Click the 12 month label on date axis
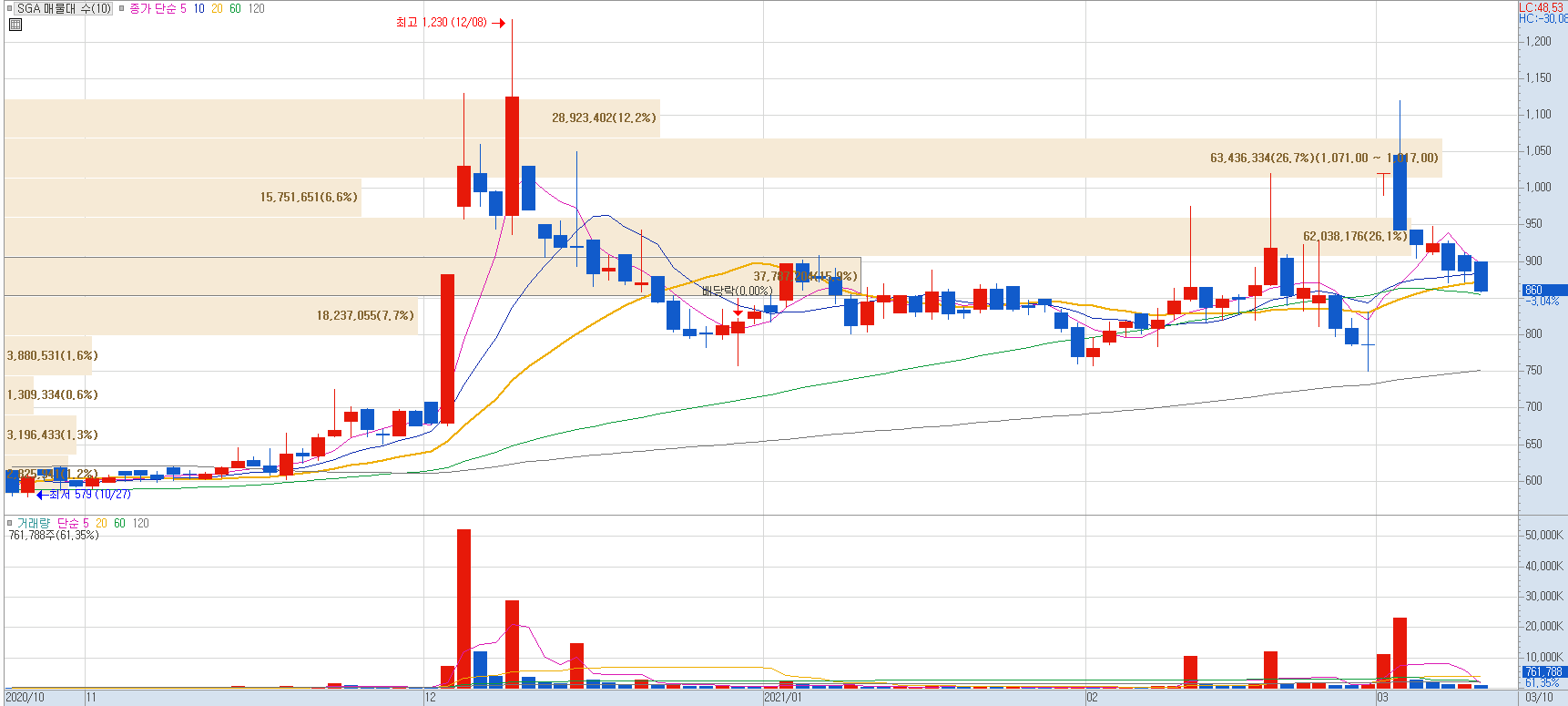Viewport: 1568px width, 706px height. (x=431, y=698)
